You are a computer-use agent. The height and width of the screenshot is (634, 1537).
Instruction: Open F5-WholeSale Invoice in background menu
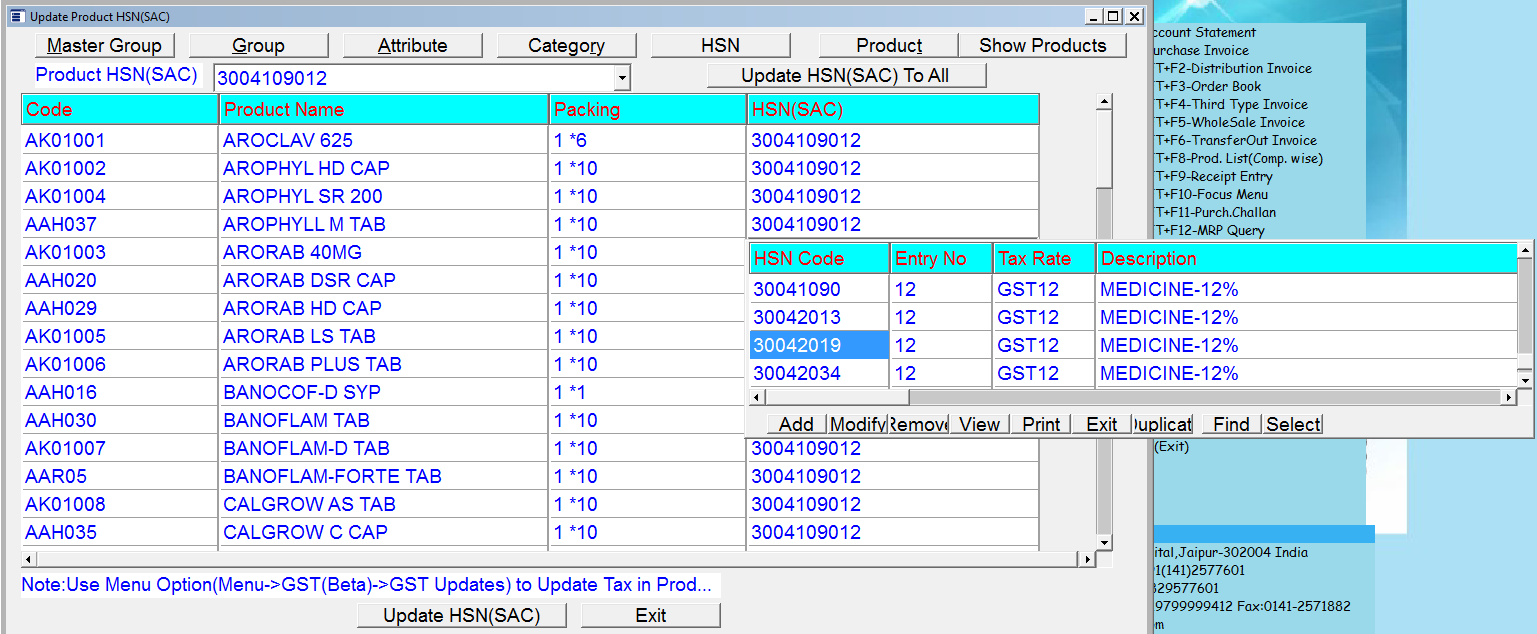(1231, 122)
